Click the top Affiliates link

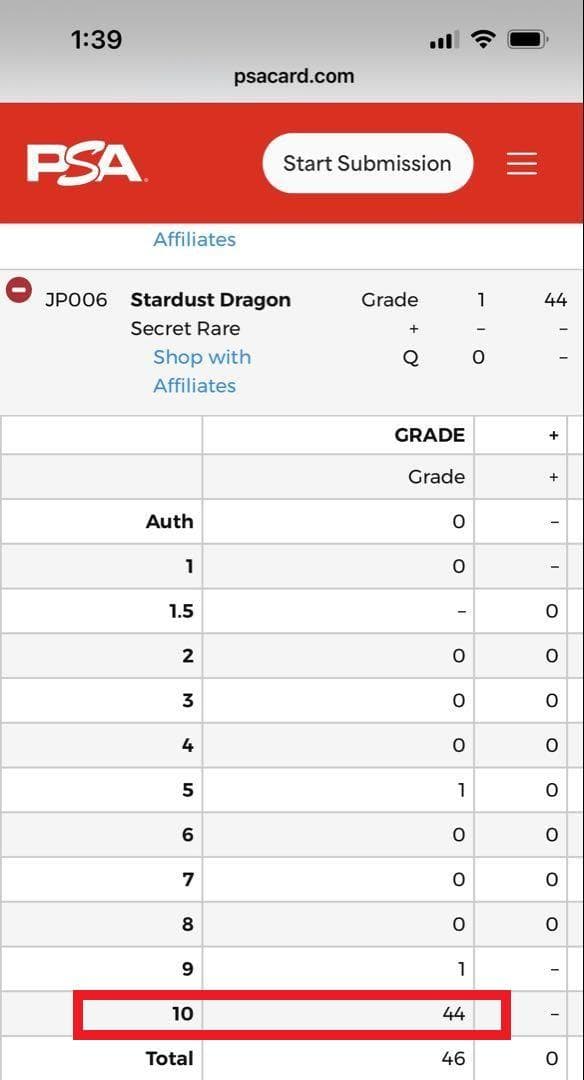coord(195,239)
